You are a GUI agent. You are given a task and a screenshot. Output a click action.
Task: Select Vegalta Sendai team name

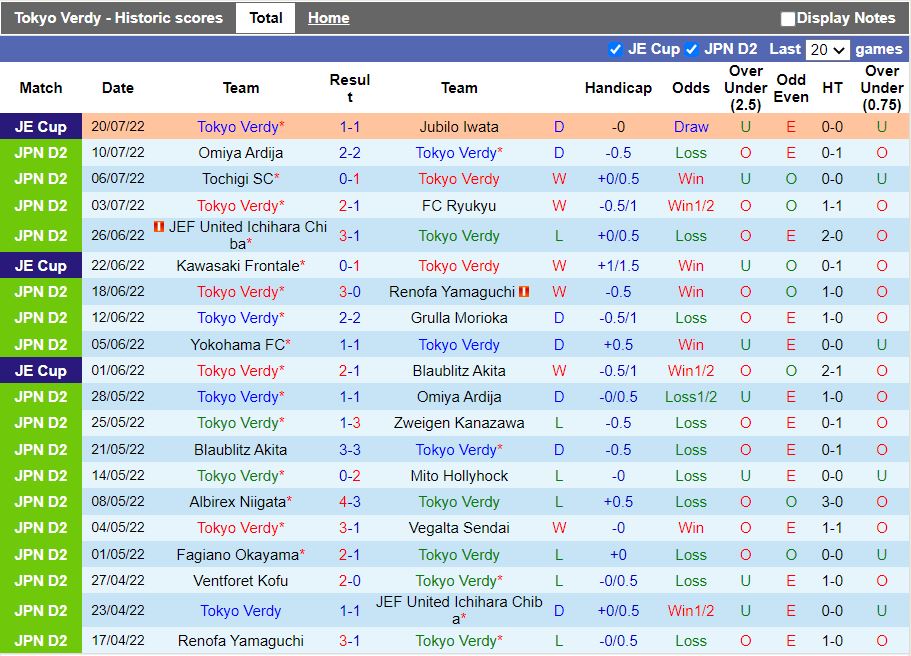point(459,528)
